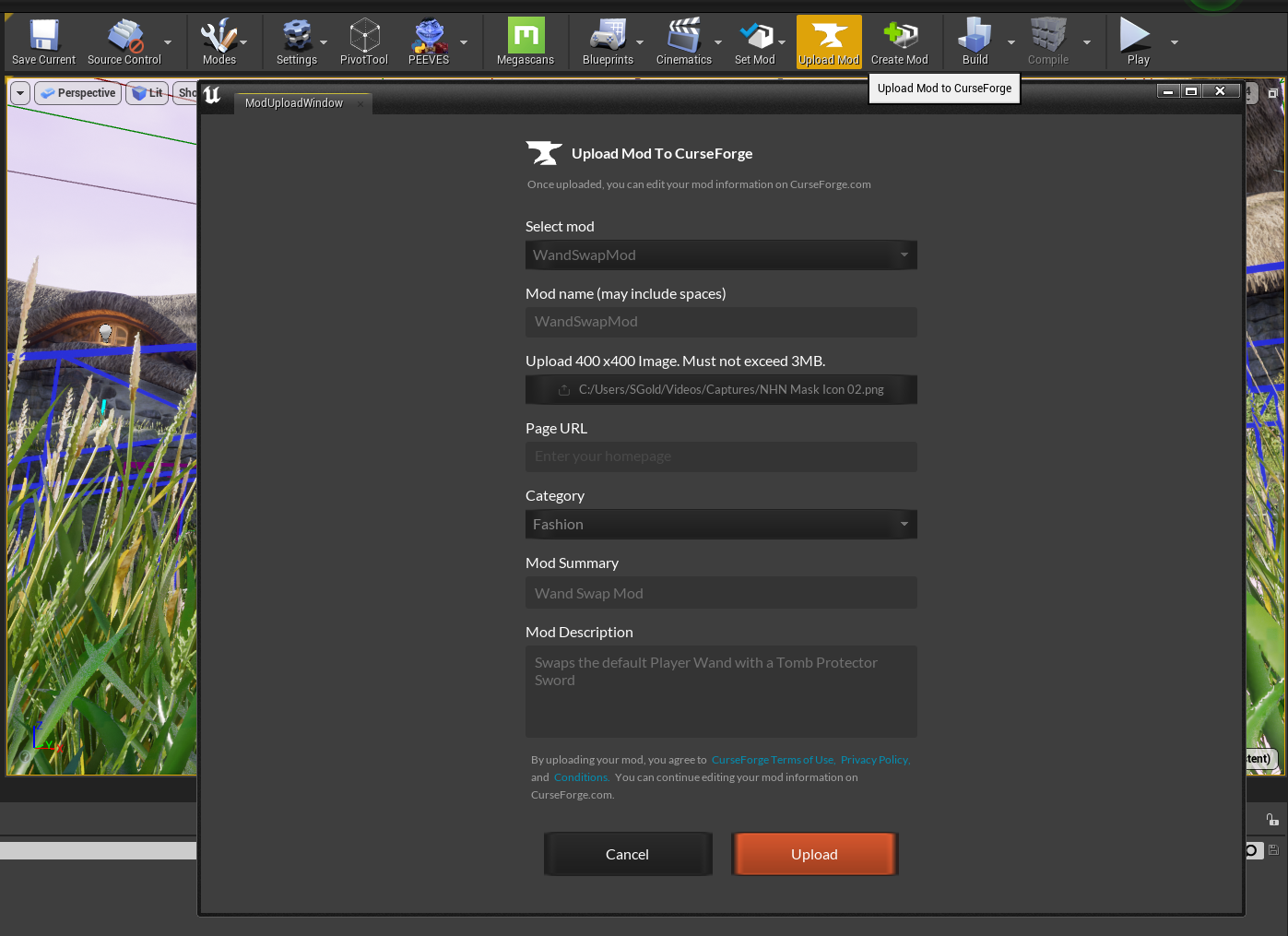The image size is (1288, 936).
Task: Click the image upload icon in file field
Action: coord(564,390)
